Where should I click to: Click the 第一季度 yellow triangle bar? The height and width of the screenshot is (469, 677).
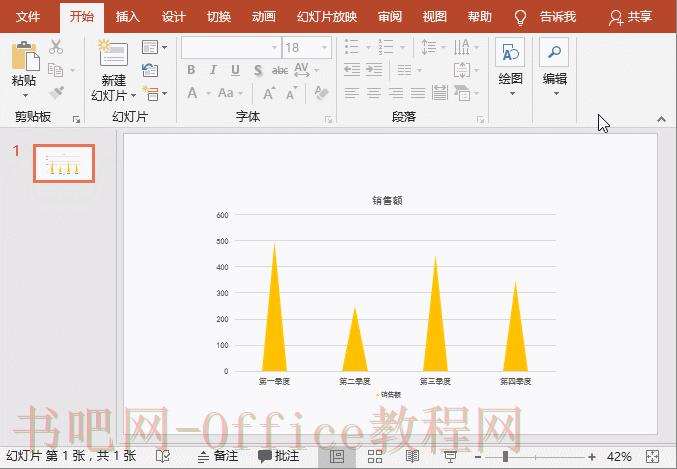[274, 324]
